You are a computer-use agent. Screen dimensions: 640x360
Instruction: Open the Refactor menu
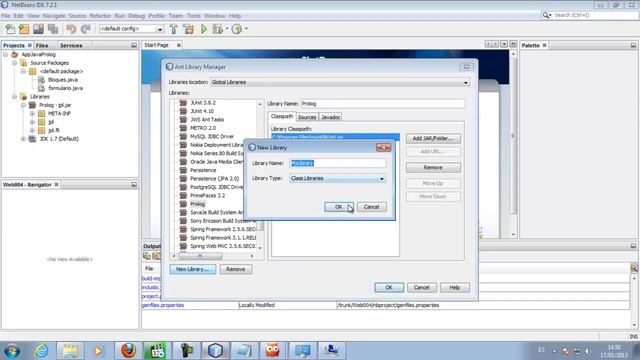[100, 16]
